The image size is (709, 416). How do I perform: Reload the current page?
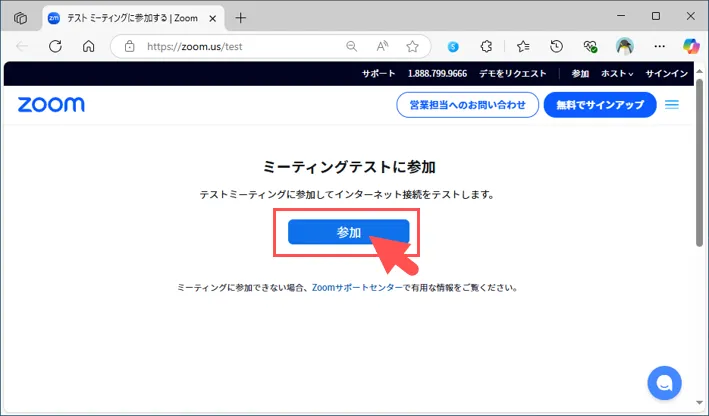coord(55,46)
